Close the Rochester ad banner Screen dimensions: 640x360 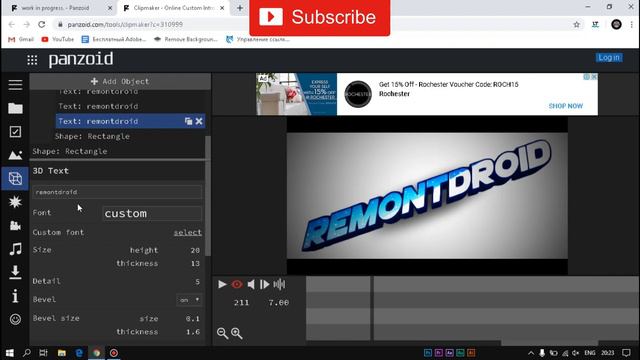pos(594,77)
